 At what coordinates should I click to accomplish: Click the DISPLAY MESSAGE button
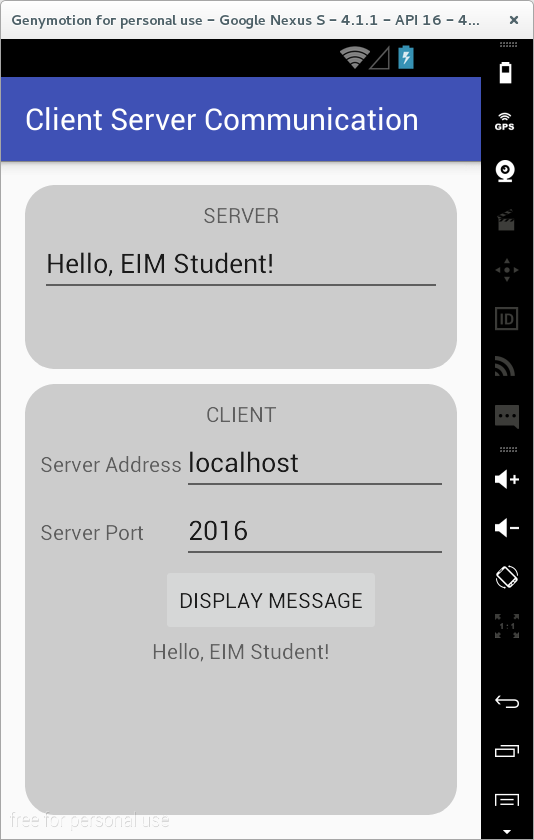tap(270, 600)
